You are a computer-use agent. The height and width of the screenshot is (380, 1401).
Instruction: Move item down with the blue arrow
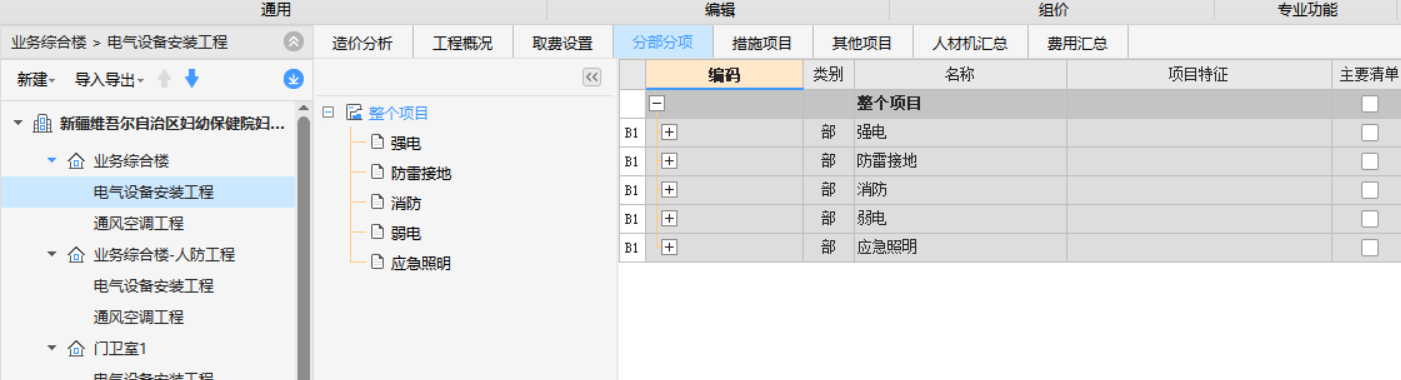192,79
